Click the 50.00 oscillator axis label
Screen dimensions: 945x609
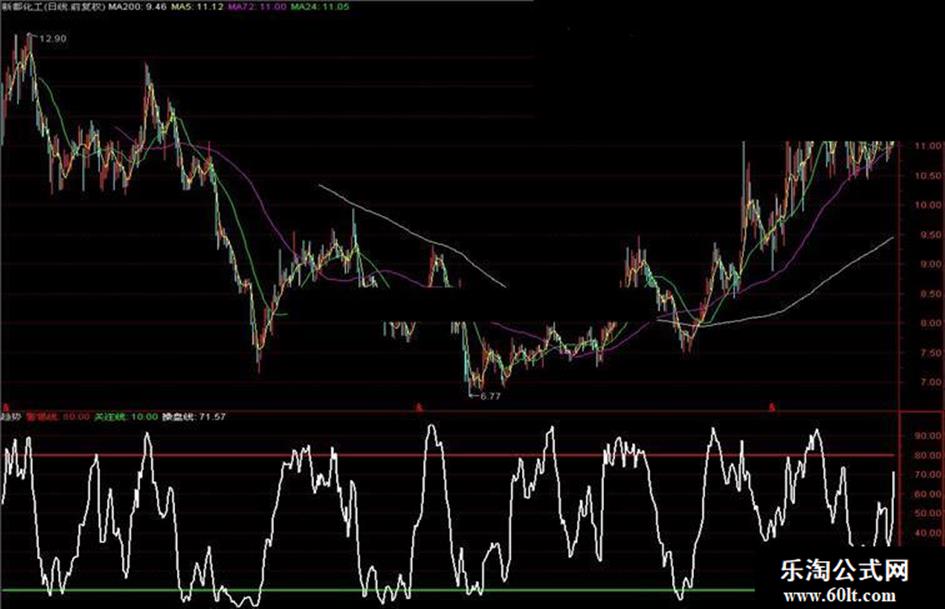pyautogui.click(x=928, y=514)
